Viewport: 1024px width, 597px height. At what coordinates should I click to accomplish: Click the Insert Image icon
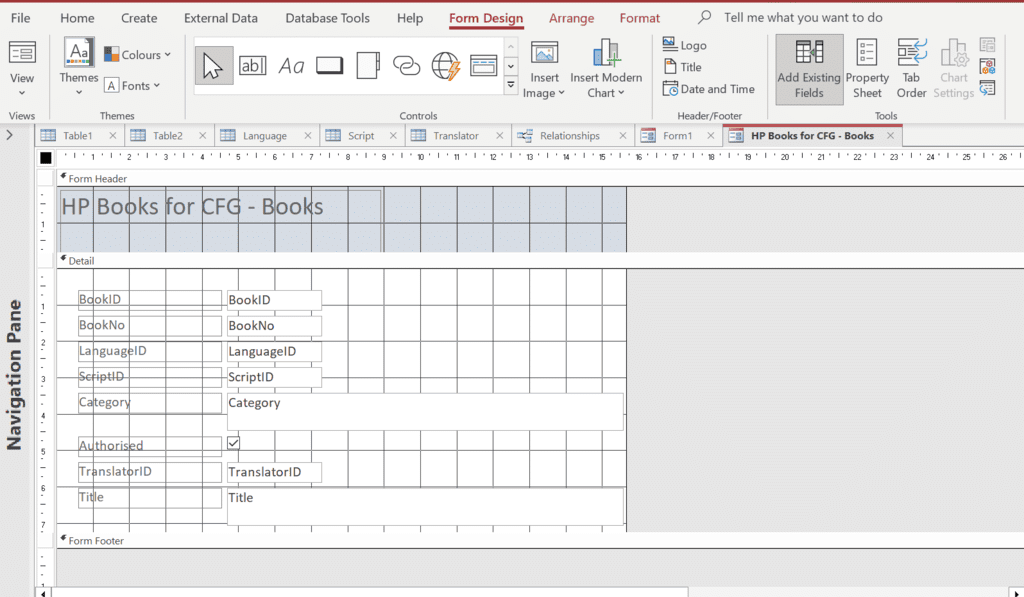pyautogui.click(x=544, y=53)
